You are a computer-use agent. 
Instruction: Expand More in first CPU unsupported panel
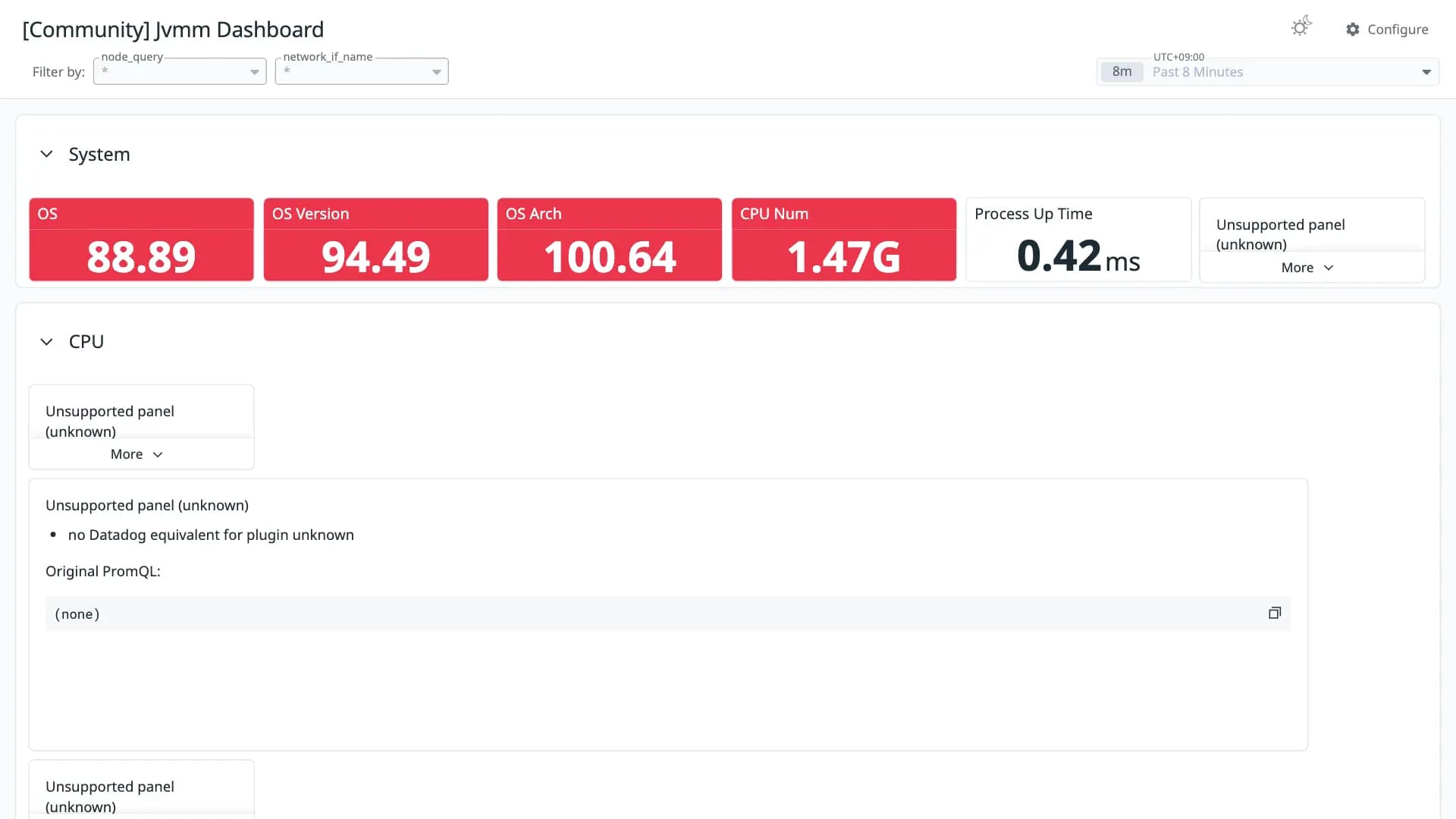[136, 454]
